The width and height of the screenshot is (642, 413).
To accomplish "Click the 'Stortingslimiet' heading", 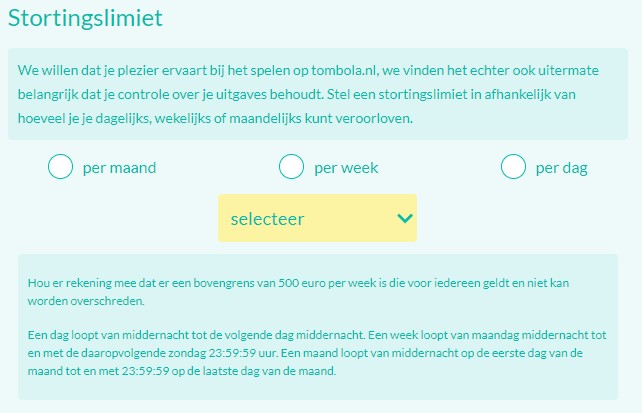I will [86, 18].
